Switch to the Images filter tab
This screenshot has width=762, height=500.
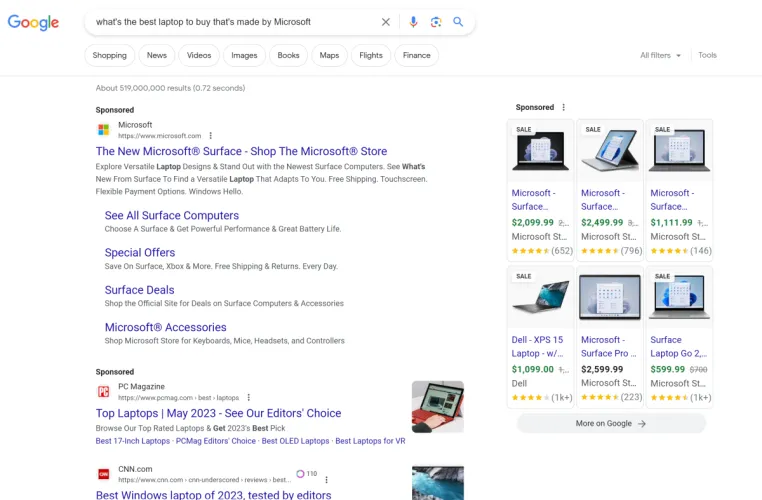244,56
